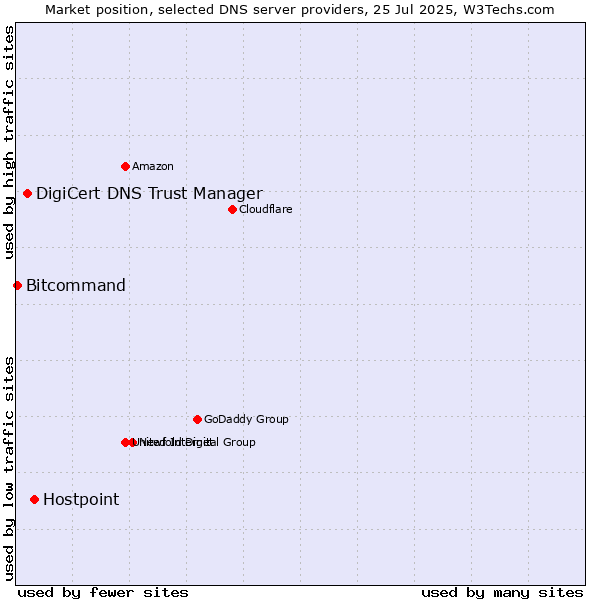This screenshot has height=600, width=600.
Task: Click the "Hostpoint" label
Action: pos(81,500)
